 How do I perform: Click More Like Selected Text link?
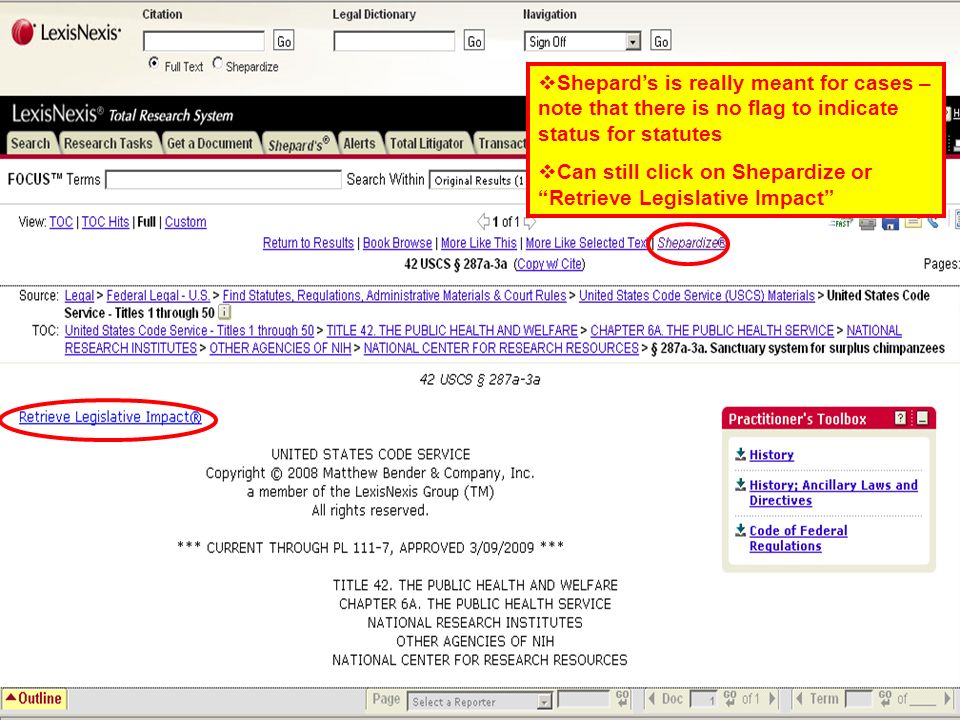coord(587,243)
